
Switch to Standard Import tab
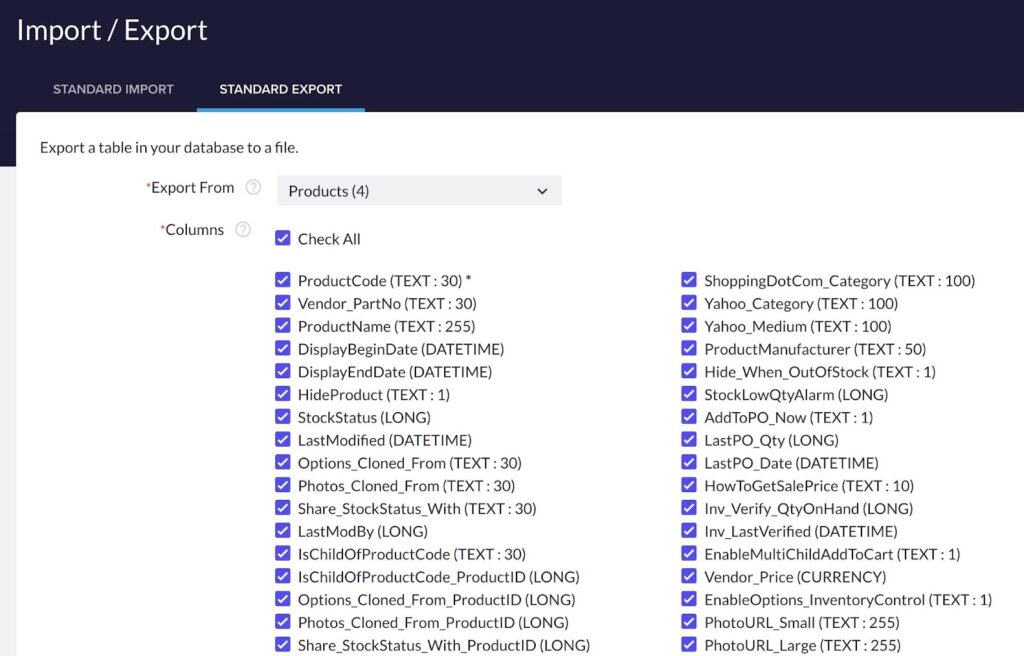[x=113, y=89]
